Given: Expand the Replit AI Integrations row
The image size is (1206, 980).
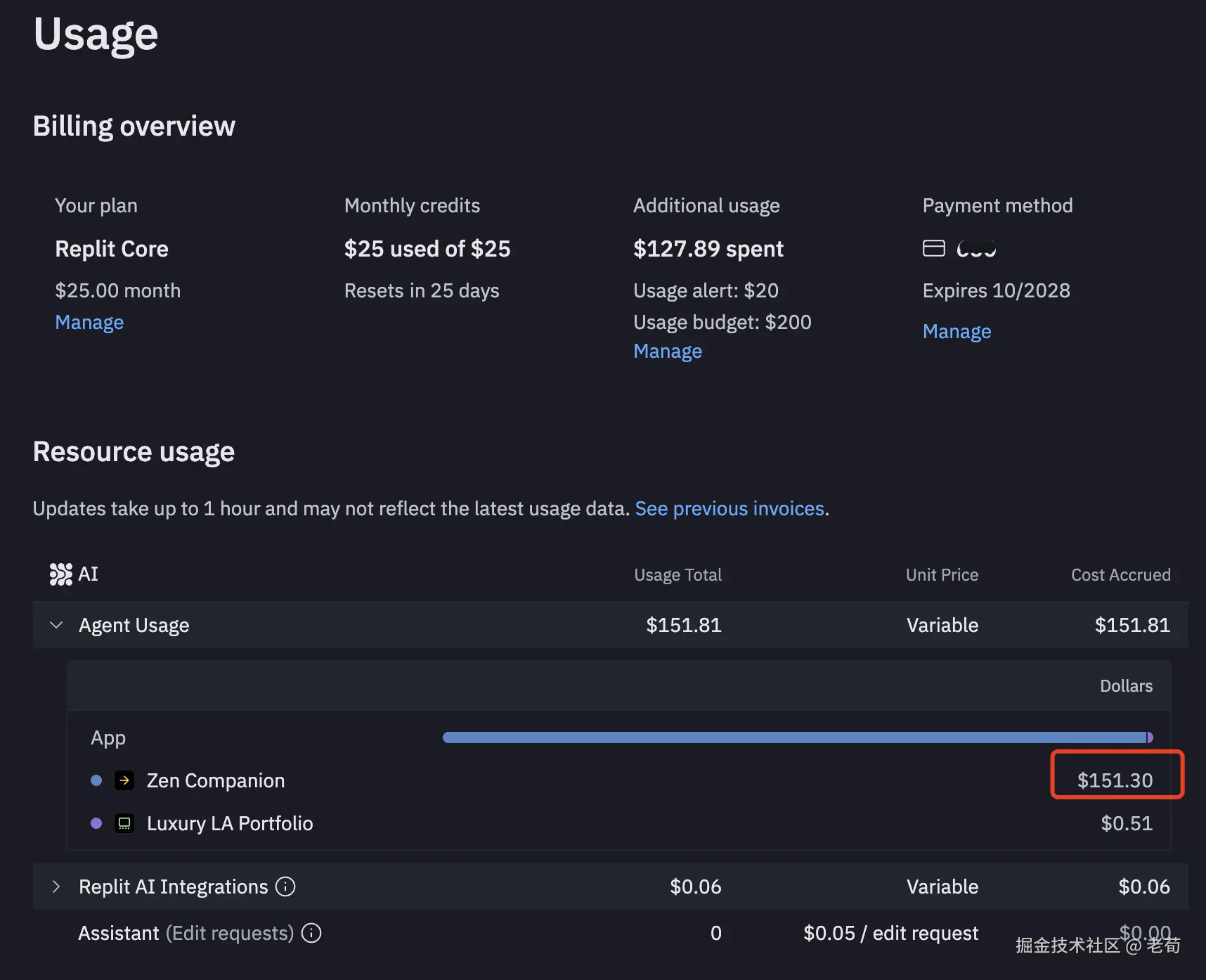Looking at the screenshot, I should (56, 886).
